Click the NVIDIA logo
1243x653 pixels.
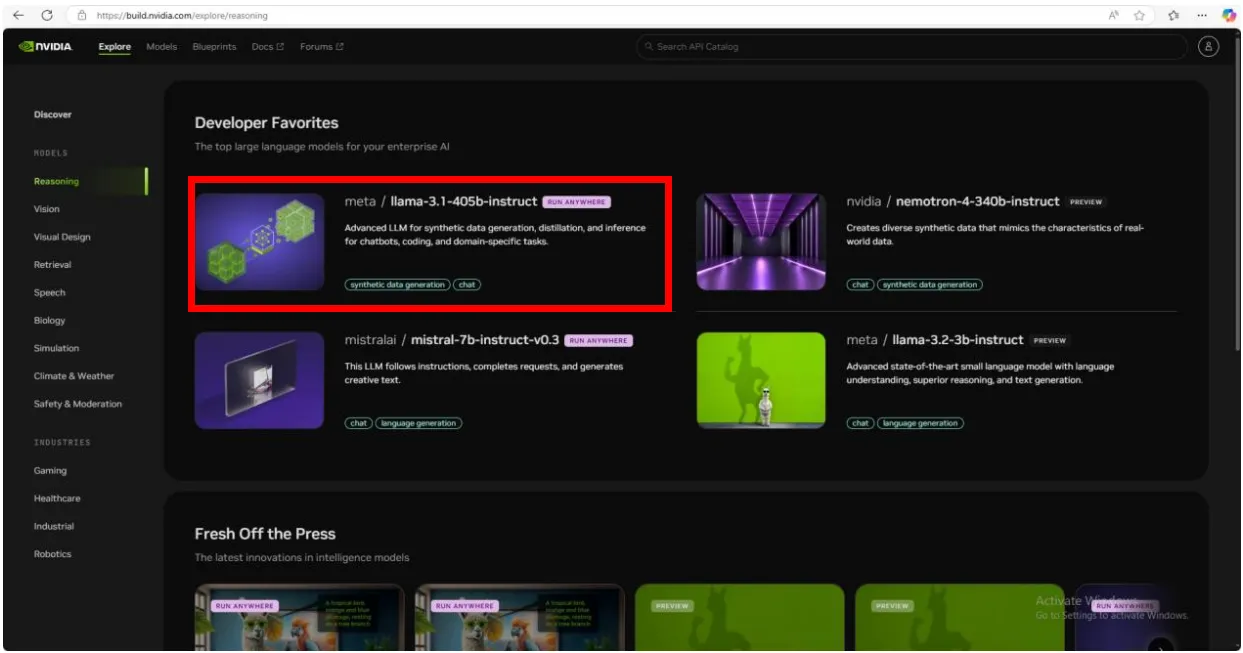coord(46,47)
